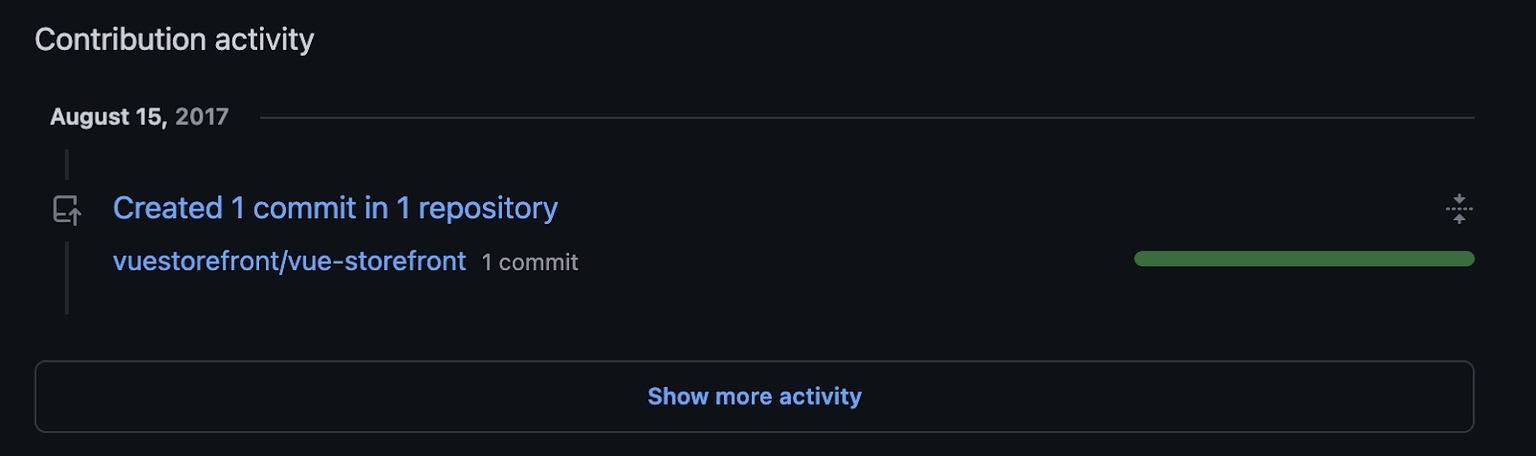Click the word repository in summary link
Viewport: 1536px width, 456px height.
point(488,208)
